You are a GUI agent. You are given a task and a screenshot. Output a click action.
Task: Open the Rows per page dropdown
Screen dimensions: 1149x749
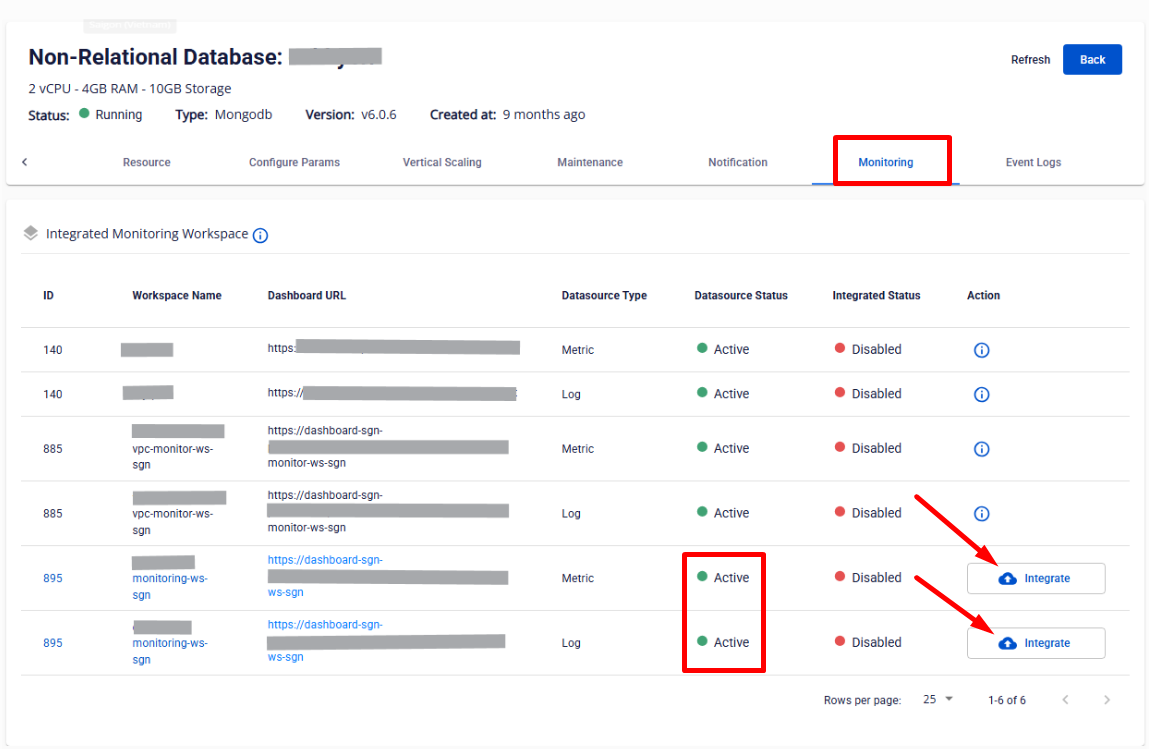tap(938, 700)
